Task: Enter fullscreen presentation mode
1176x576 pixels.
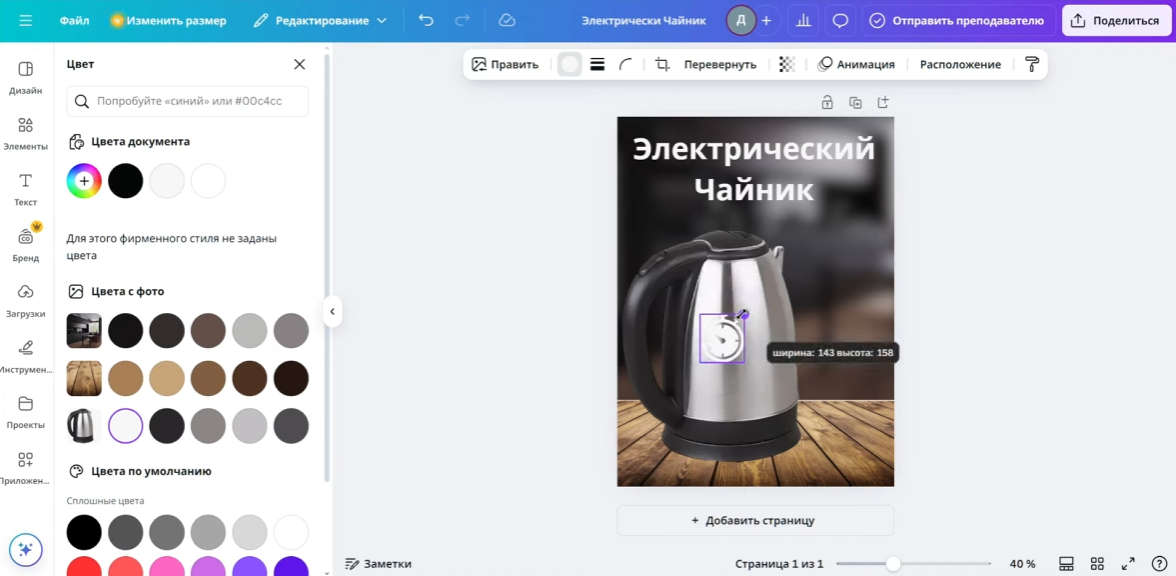Action: tap(1128, 563)
